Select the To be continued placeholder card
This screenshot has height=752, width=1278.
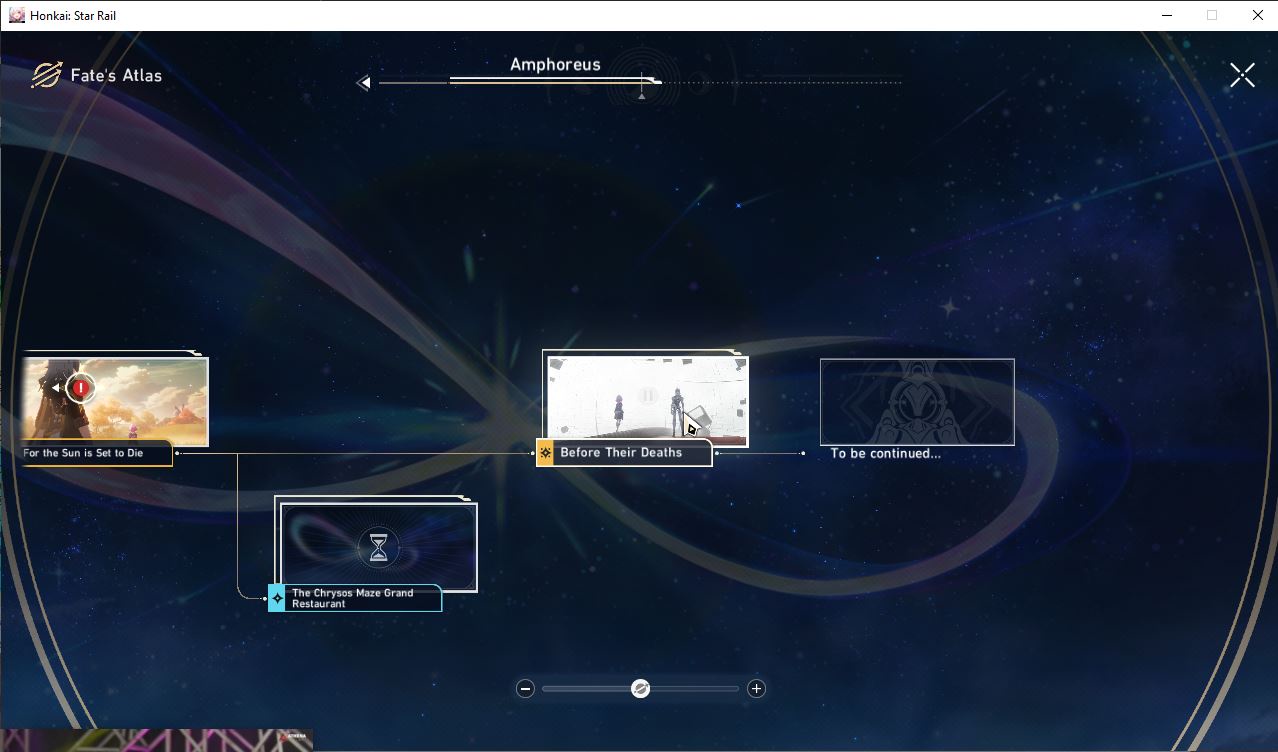point(917,402)
